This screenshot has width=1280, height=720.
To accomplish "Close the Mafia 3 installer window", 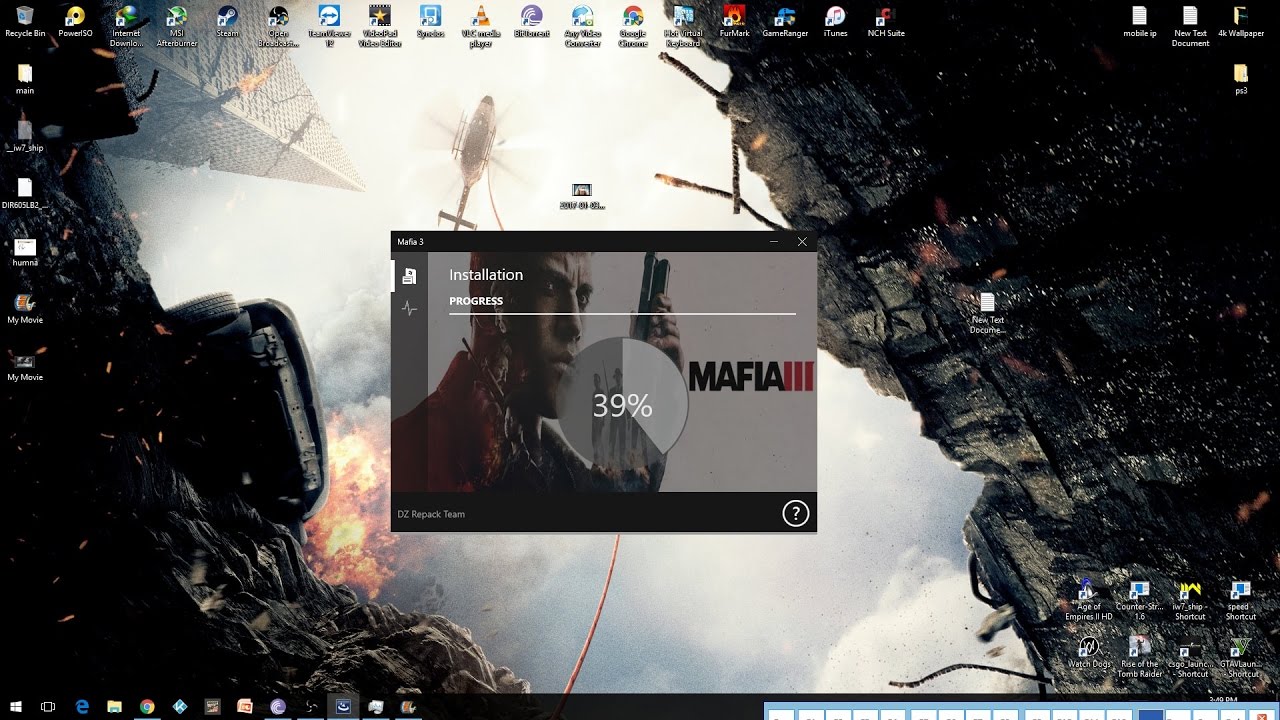I will [x=802, y=242].
